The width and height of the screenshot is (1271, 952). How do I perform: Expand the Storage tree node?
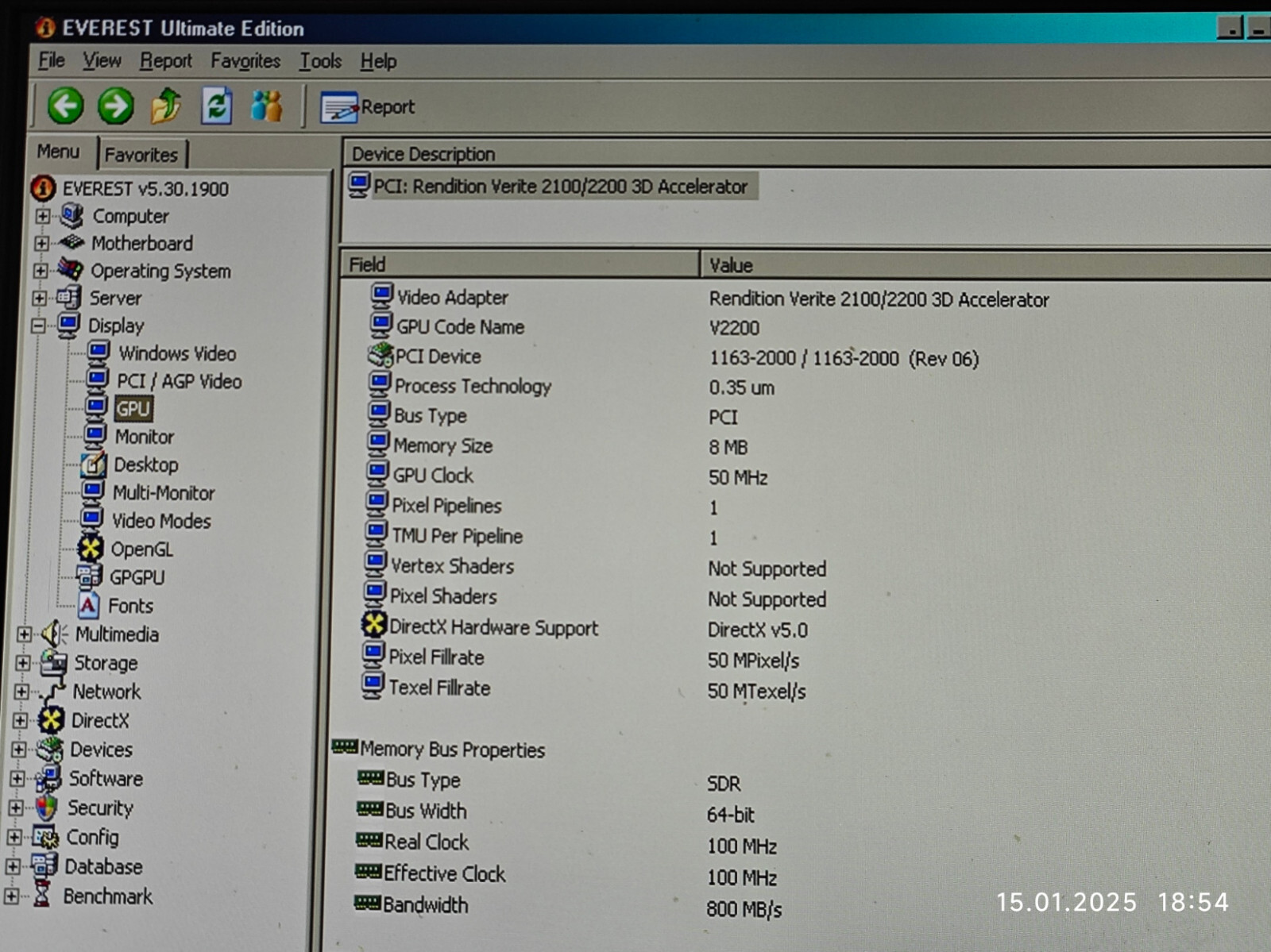(23, 663)
